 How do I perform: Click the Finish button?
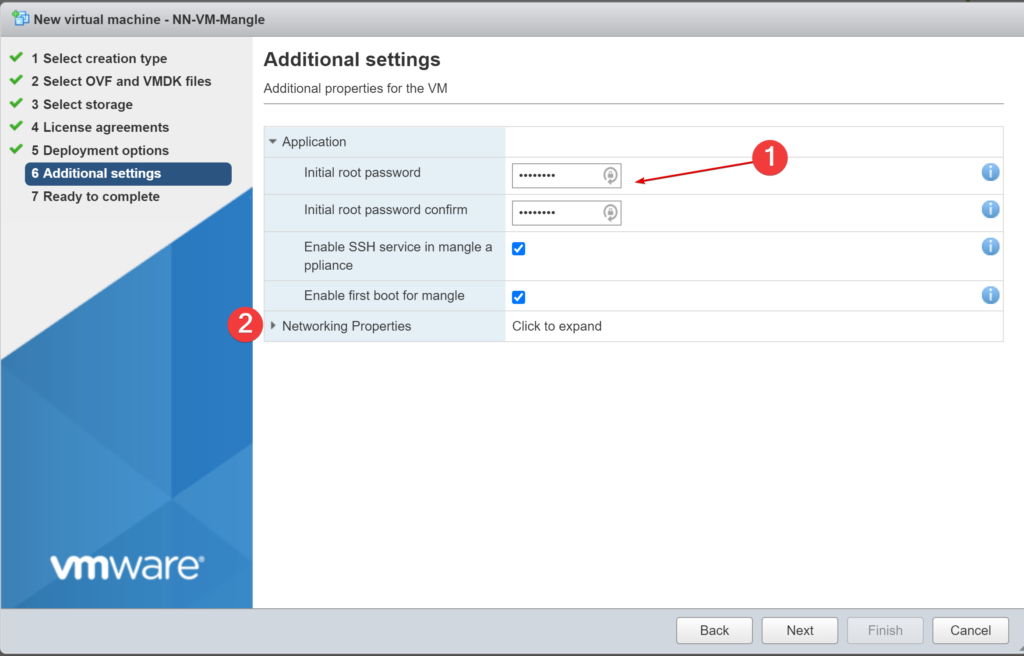tap(886, 631)
